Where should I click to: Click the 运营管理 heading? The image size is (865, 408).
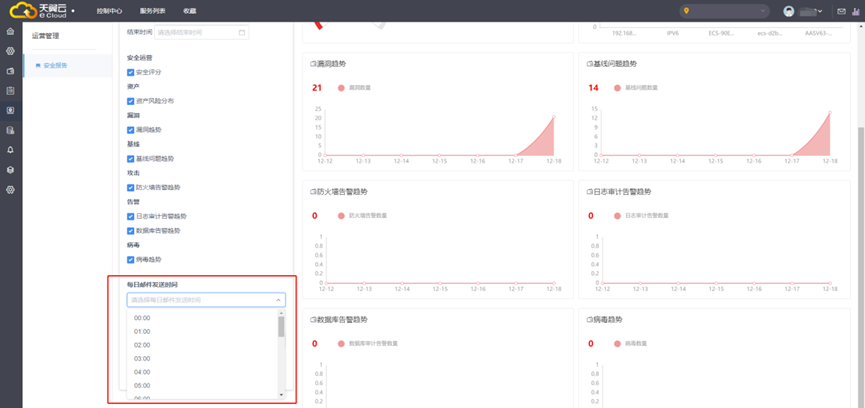coord(45,36)
